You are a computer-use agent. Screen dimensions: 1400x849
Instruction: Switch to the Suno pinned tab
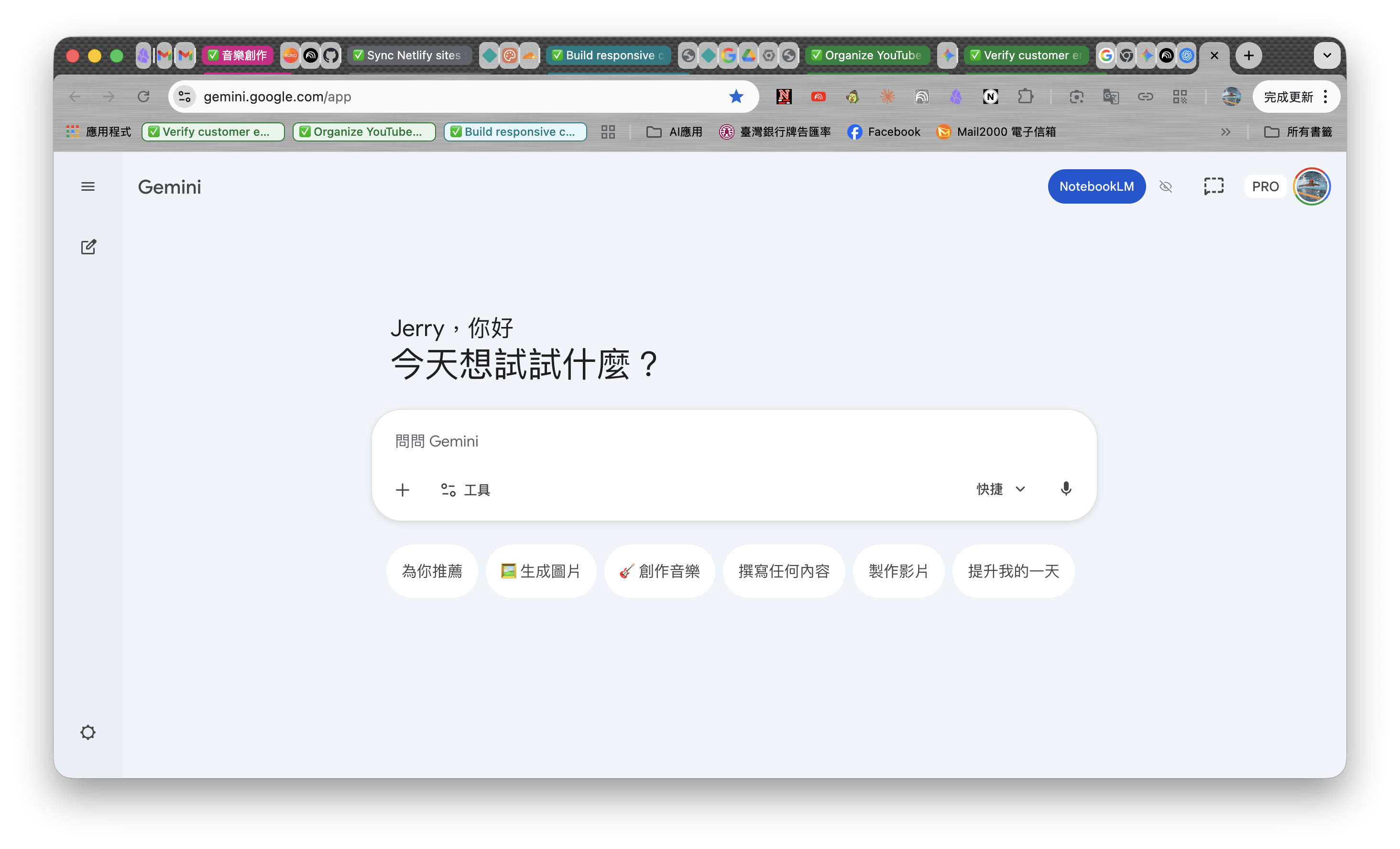[290, 55]
